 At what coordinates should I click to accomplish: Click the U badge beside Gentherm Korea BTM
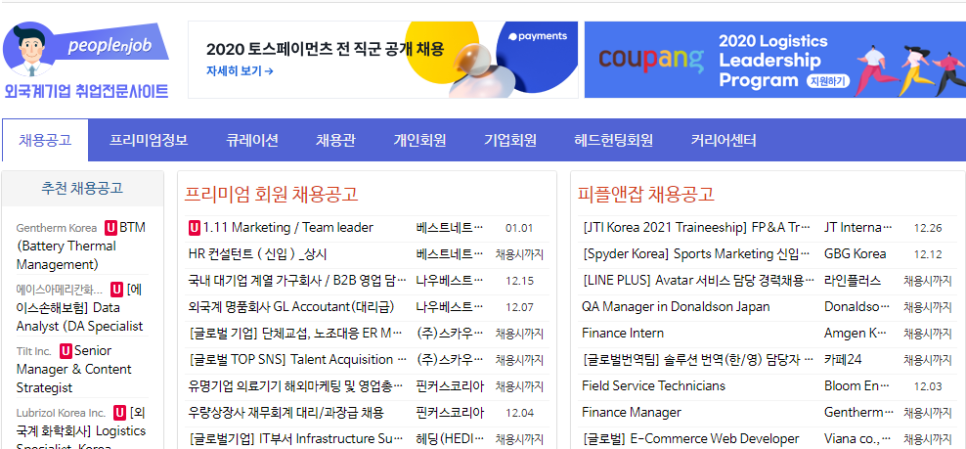click(x=111, y=228)
